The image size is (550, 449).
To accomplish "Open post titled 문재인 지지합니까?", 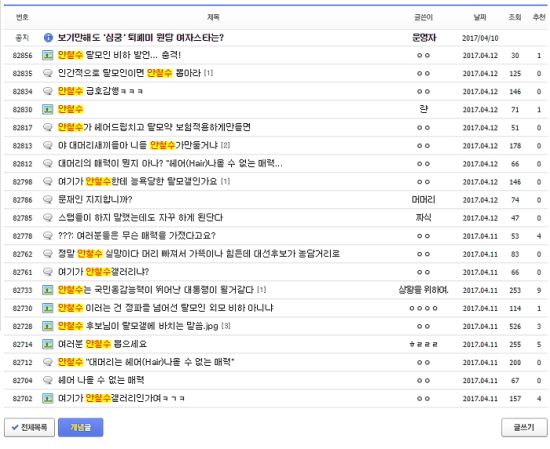I will (95, 200).
